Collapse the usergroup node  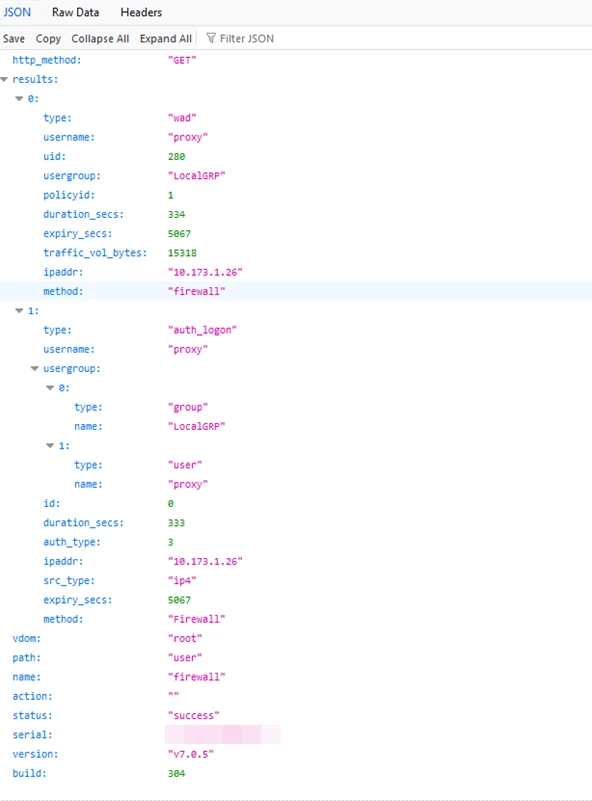[35, 368]
